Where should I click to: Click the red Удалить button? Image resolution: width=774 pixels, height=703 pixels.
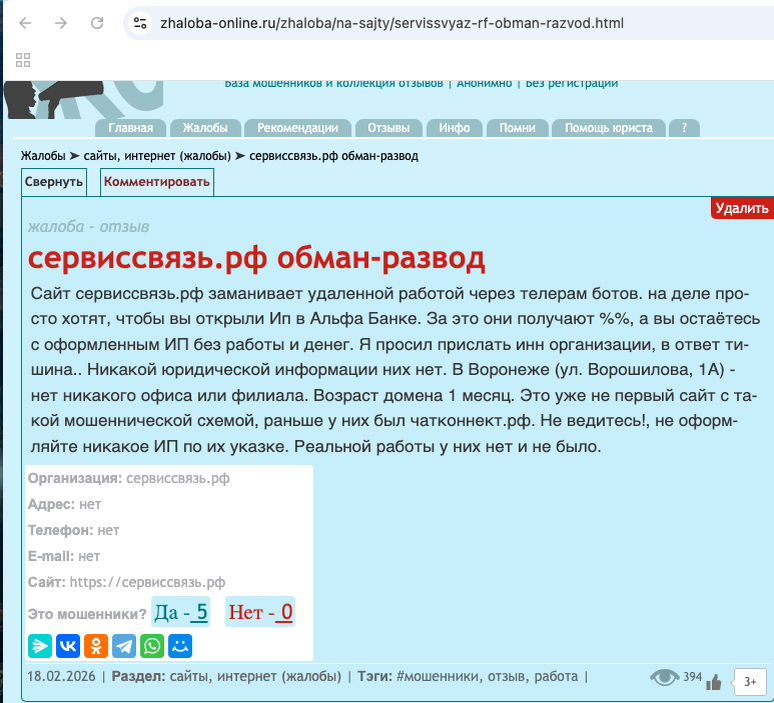point(742,208)
